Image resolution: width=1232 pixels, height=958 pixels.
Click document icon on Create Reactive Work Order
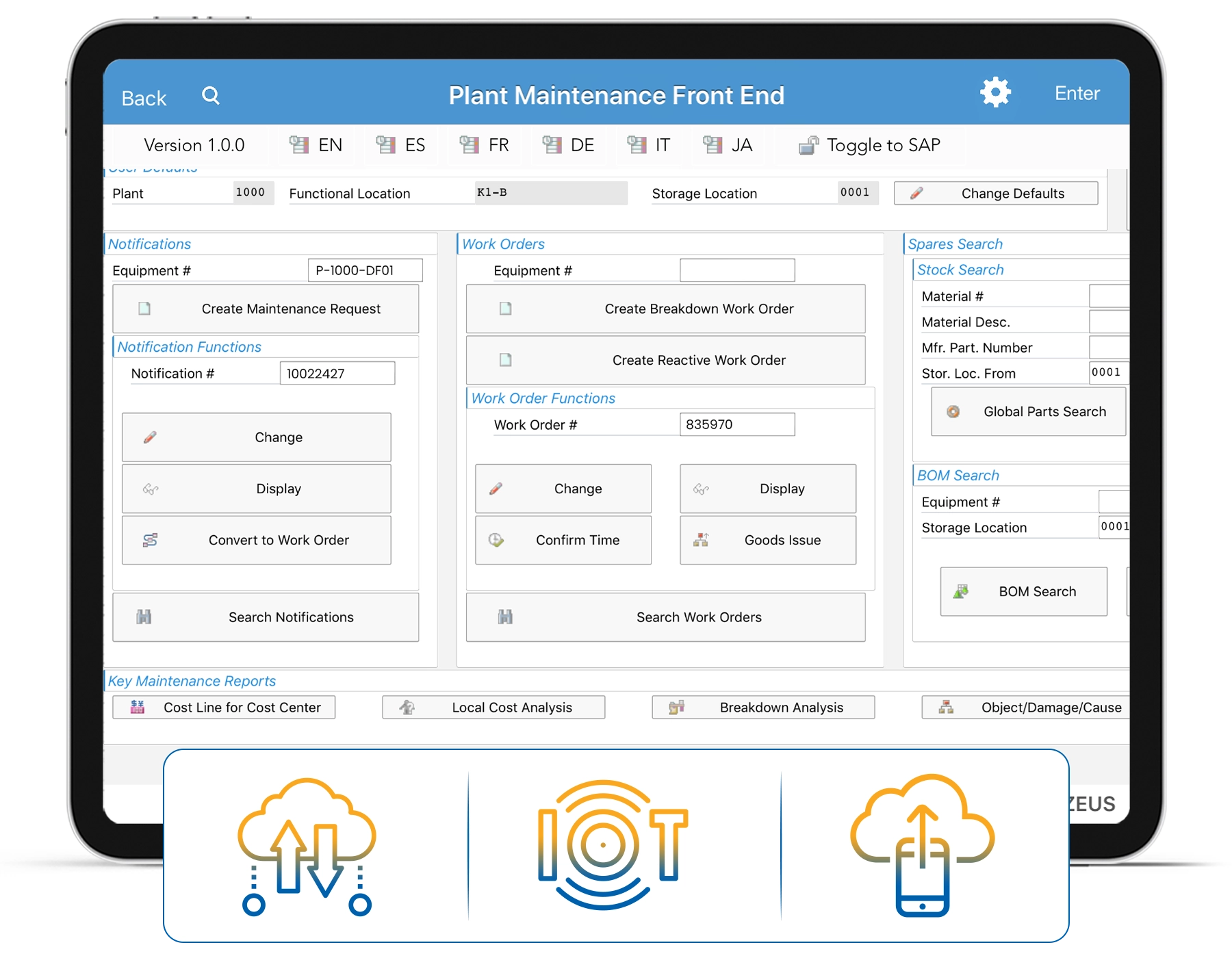pyautogui.click(x=506, y=360)
